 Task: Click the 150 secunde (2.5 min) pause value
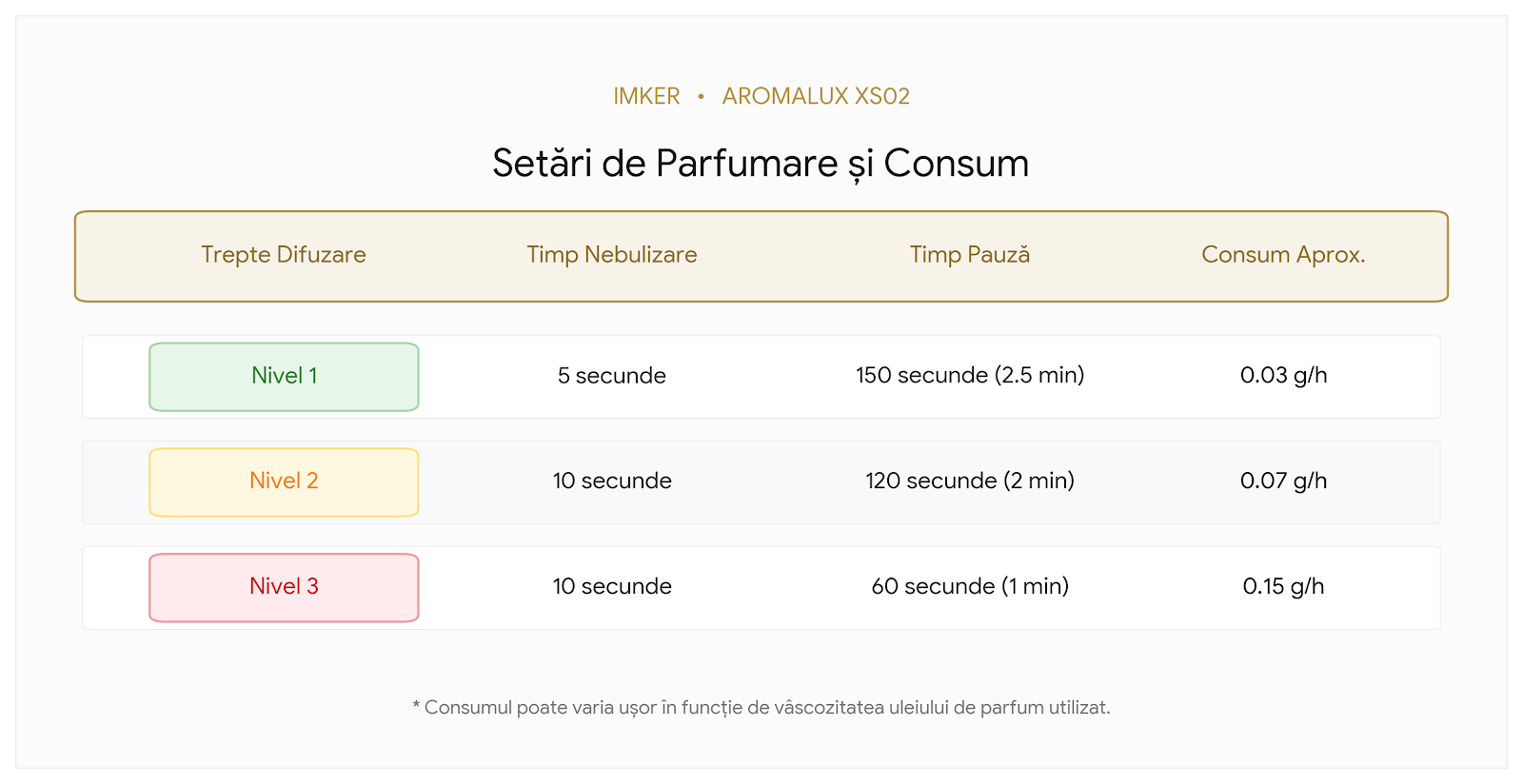970,376
